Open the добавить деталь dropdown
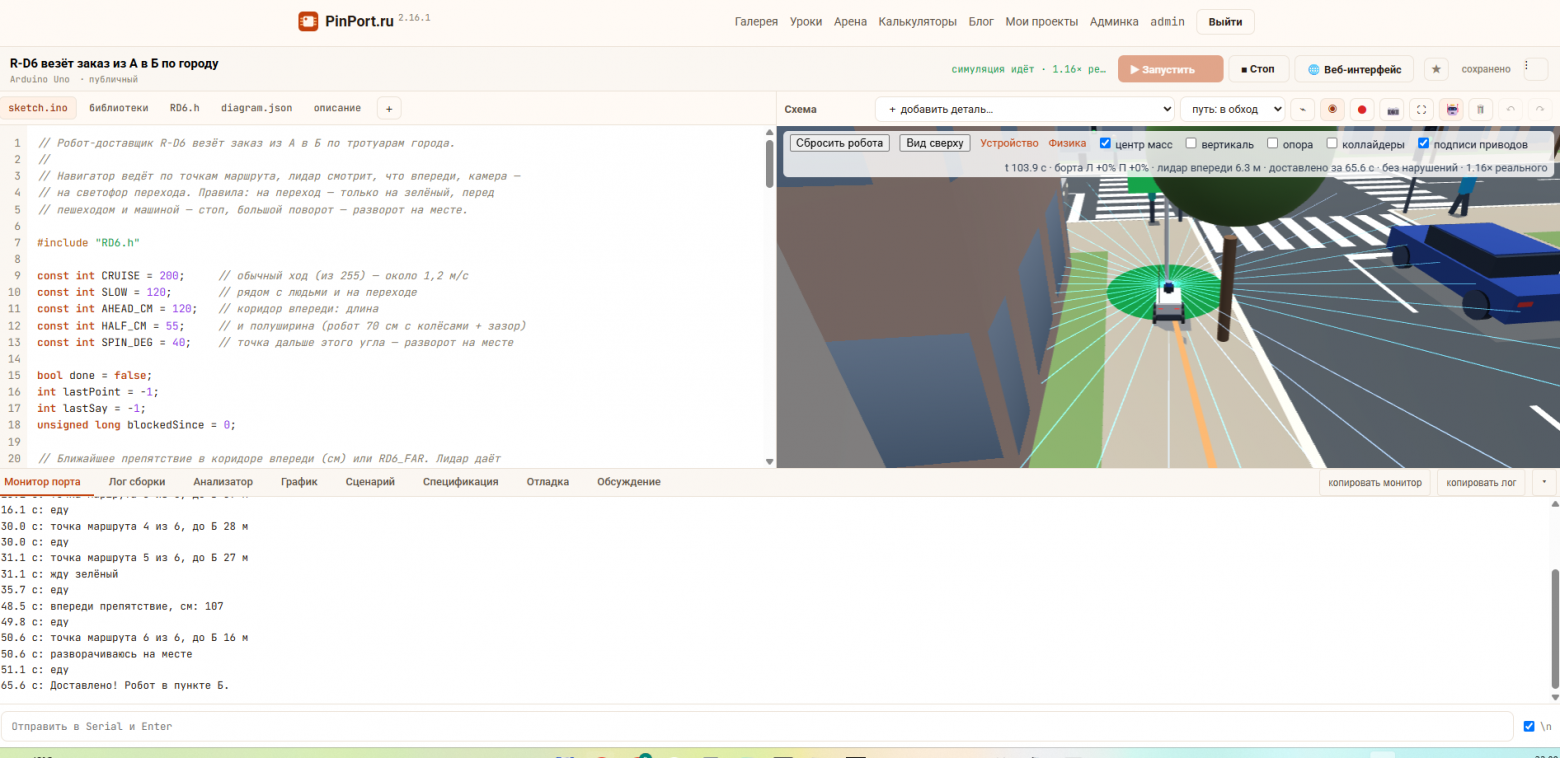1560x758 pixels. 1025,109
